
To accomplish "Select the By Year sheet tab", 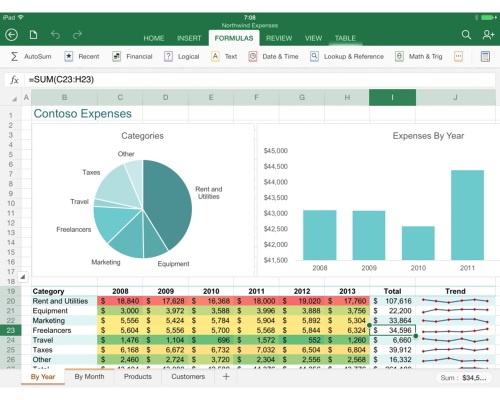I will click(x=43, y=377).
